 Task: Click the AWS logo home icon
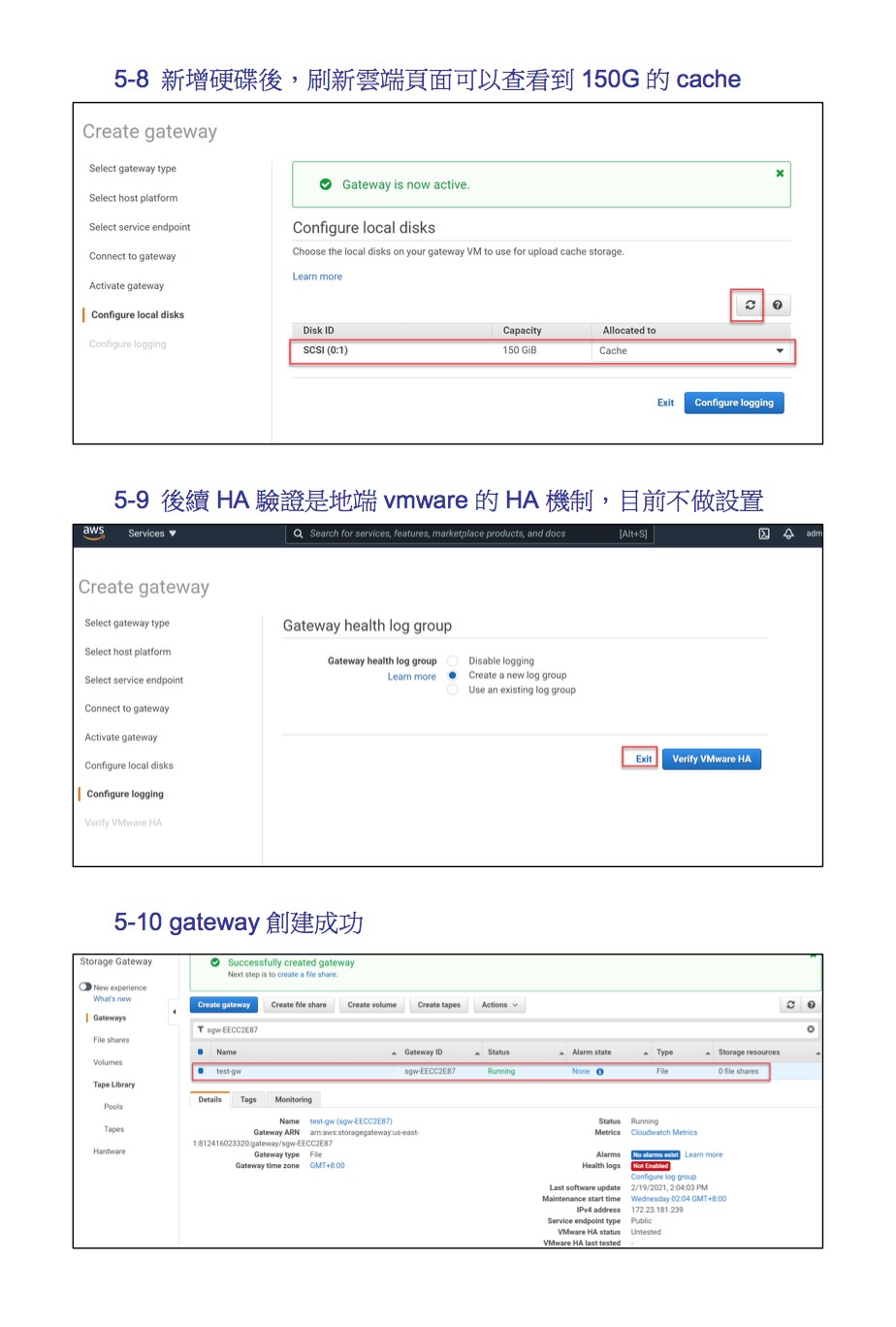tap(94, 533)
